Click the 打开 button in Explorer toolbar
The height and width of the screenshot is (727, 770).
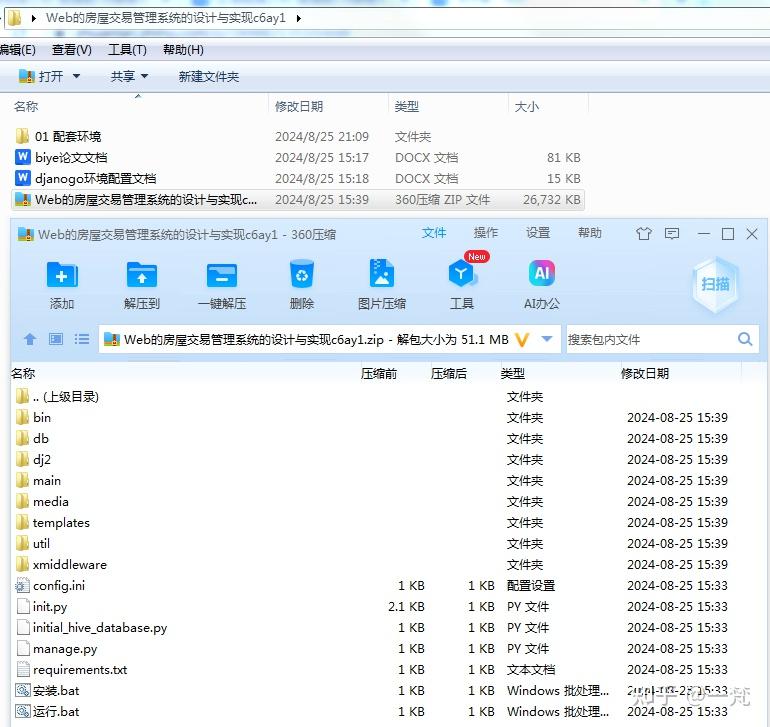41,76
